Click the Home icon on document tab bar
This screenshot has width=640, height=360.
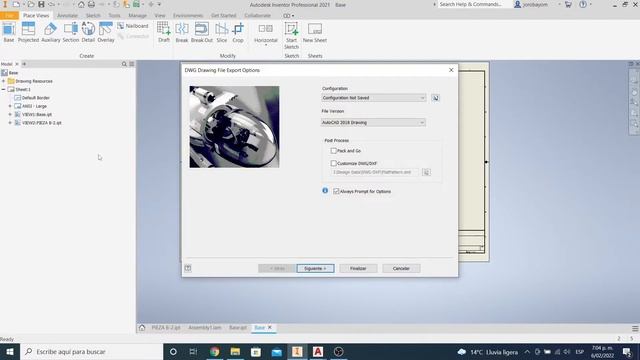pos(142,328)
